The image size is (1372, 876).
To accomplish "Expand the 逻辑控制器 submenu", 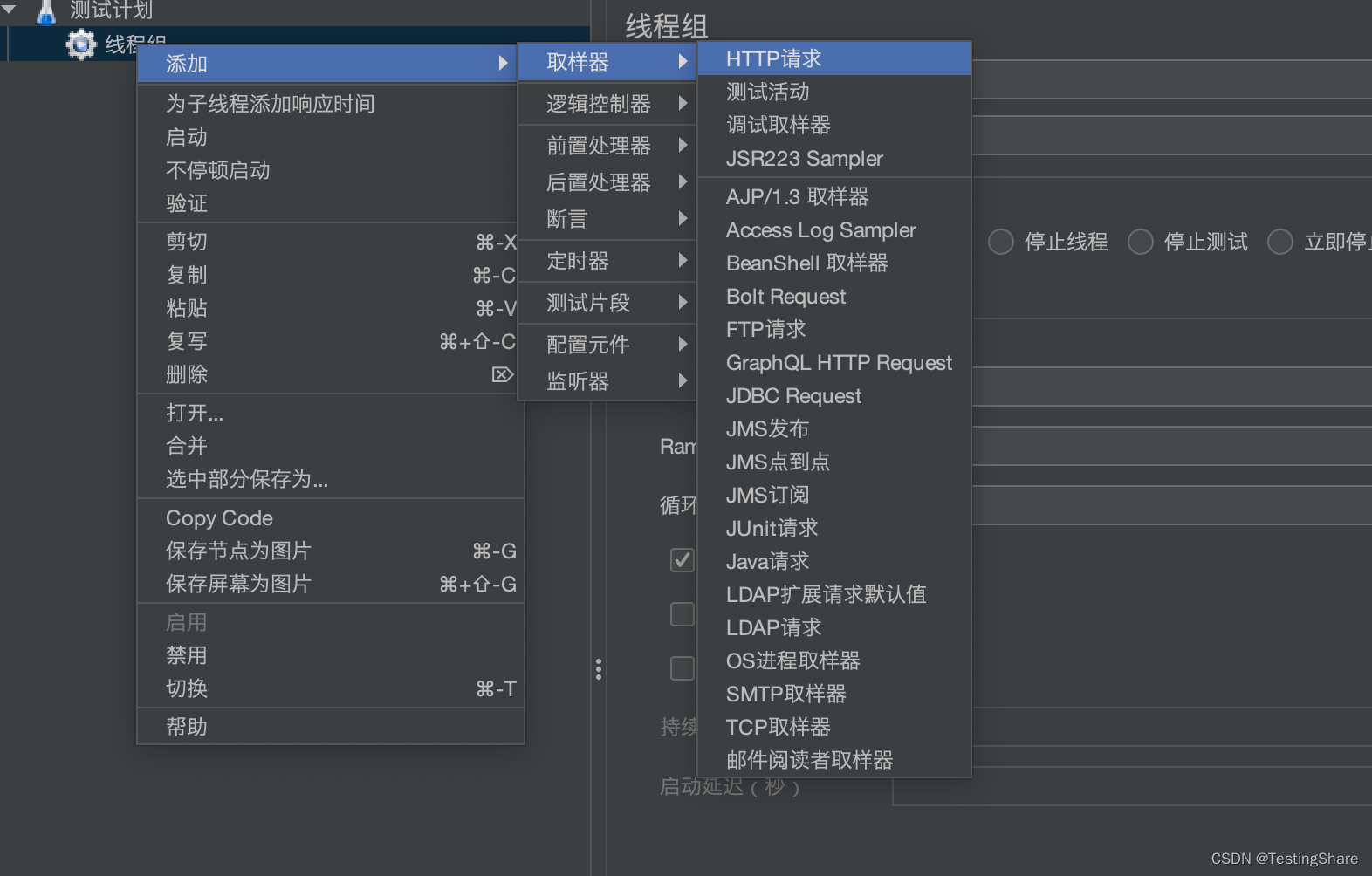I will (x=607, y=104).
